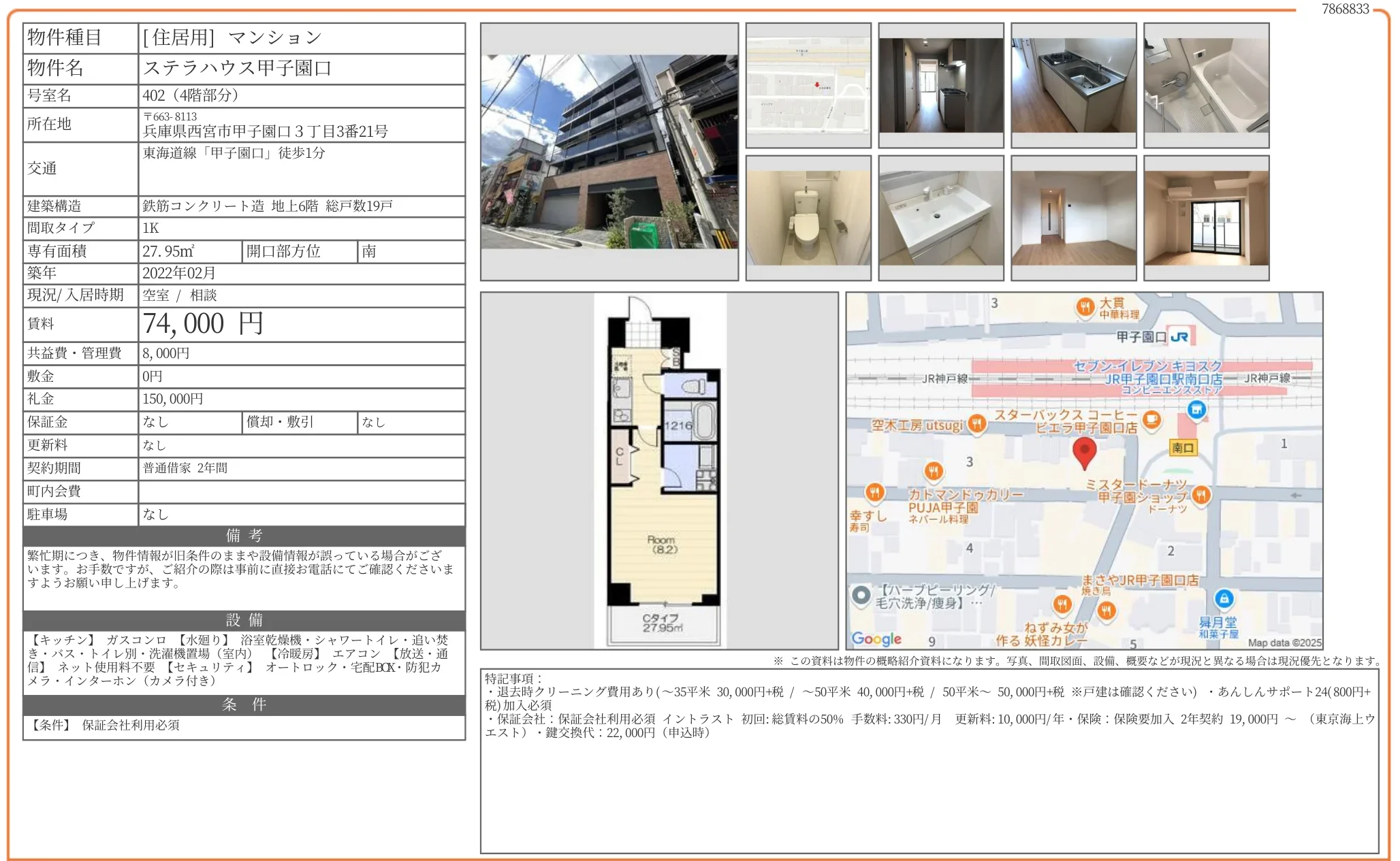Click the 設備 section header
The height and width of the screenshot is (861, 1400).
pos(244,620)
